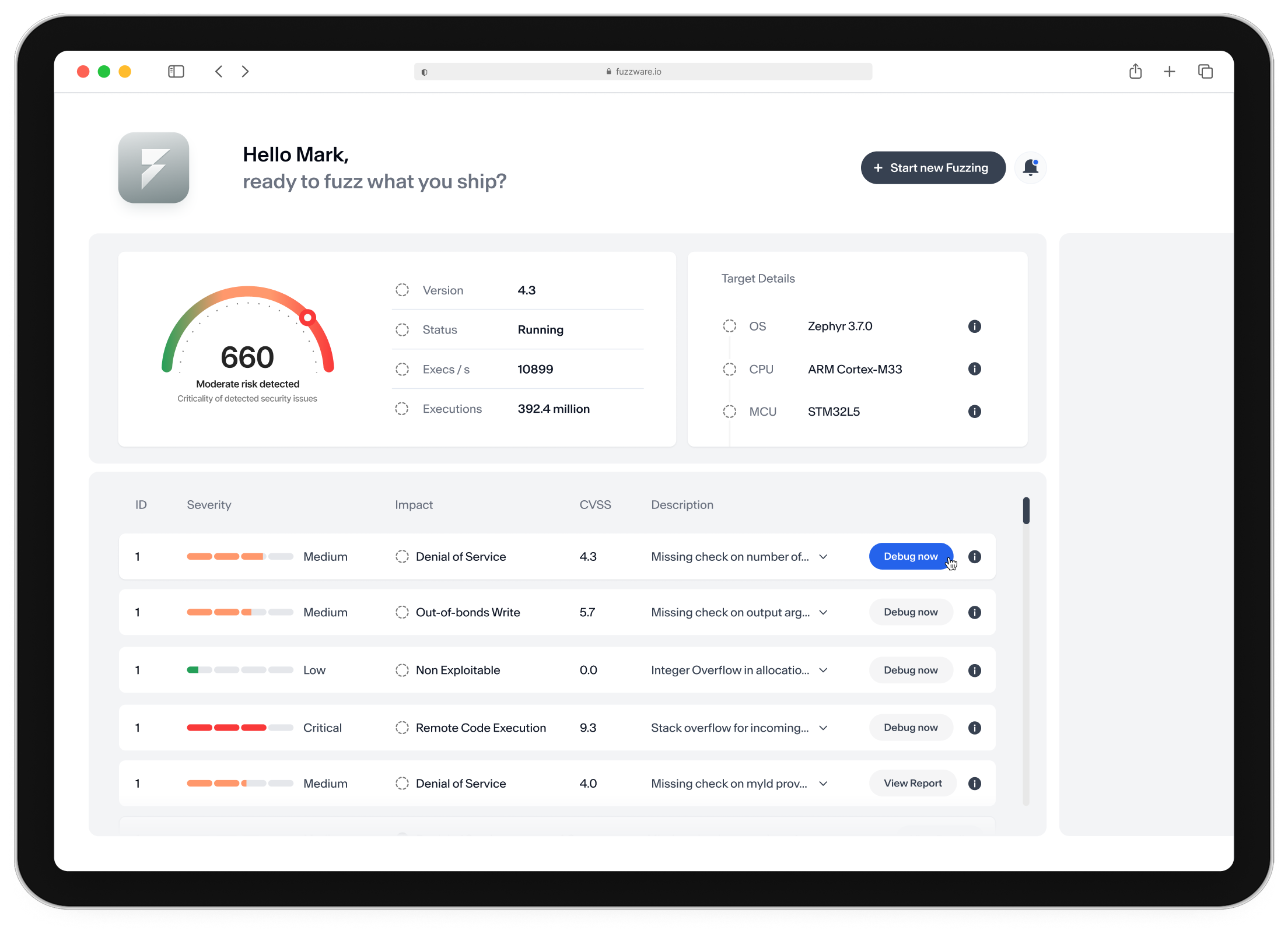Click info icon for ARM Cortex-M33
This screenshot has height=934, width=1288.
click(974, 369)
